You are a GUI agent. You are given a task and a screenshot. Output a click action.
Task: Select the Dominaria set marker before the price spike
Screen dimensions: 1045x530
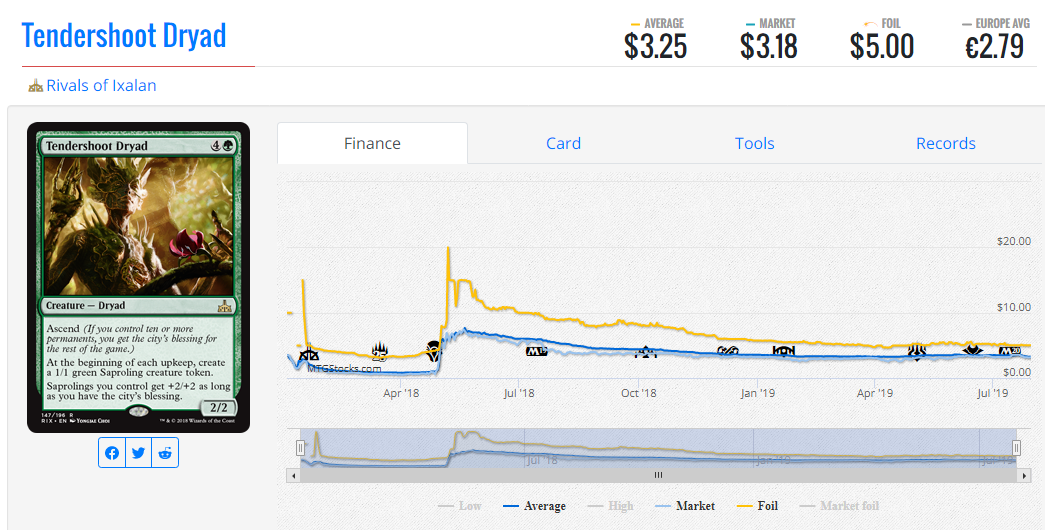[434, 350]
